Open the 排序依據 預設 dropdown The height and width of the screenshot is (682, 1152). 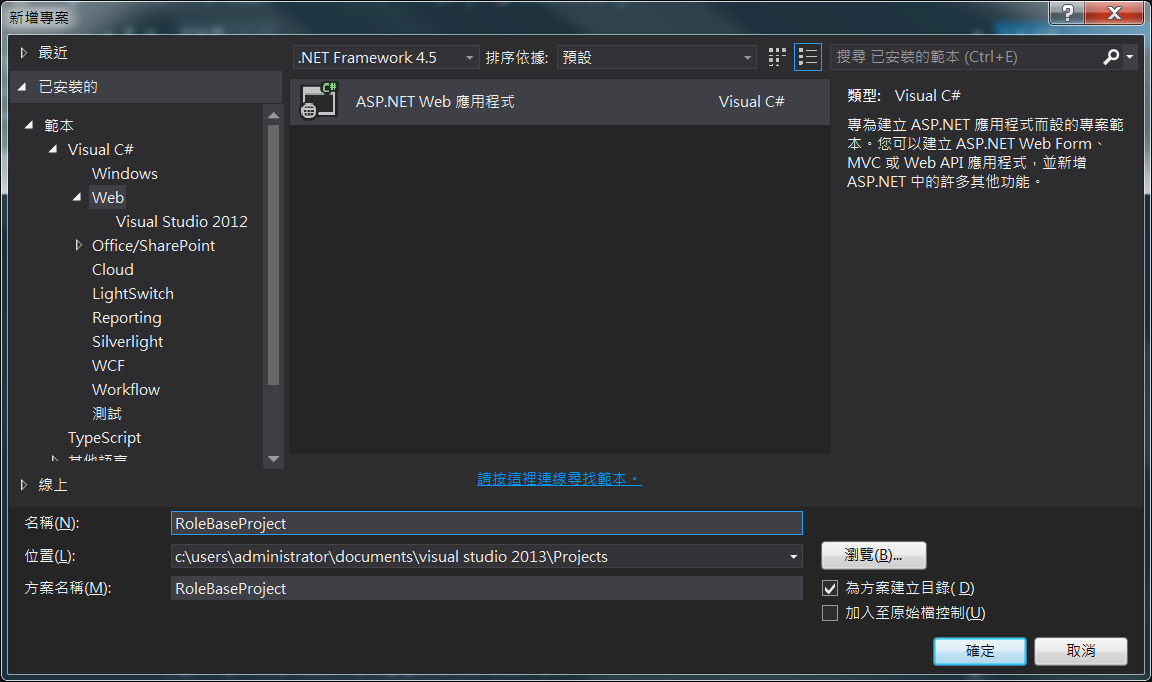(x=657, y=57)
